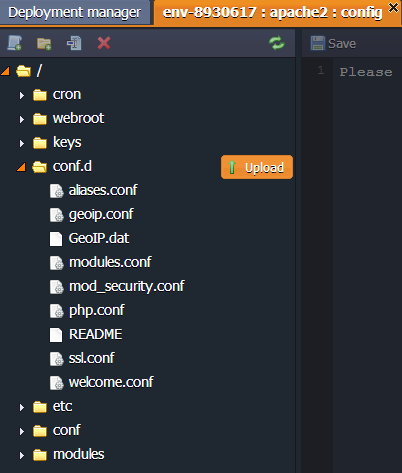The width and height of the screenshot is (402, 473).
Task: Collapse the root folder tree
Action: 5,71
